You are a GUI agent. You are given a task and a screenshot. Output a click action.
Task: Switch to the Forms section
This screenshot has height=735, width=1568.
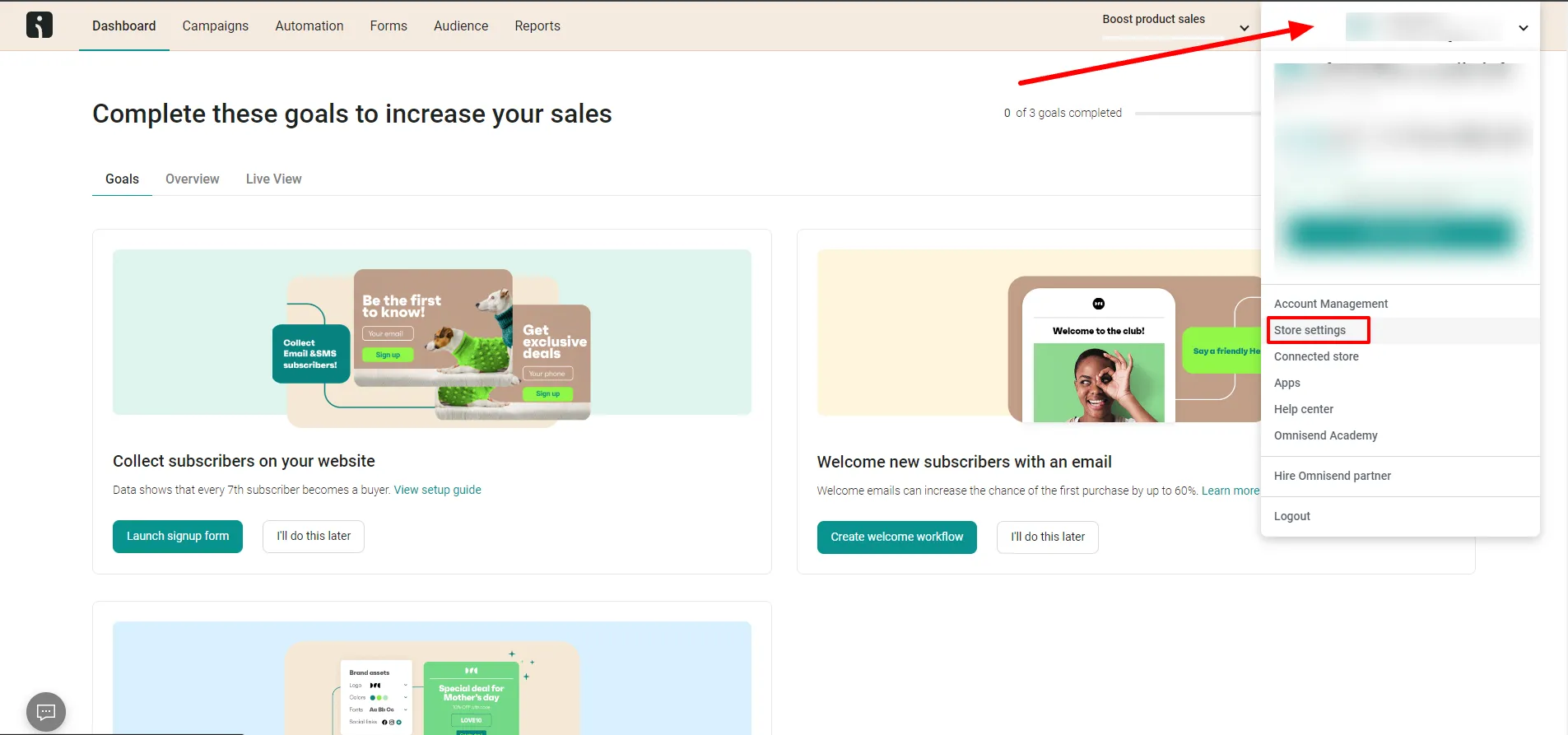click(x=389, y=26)
